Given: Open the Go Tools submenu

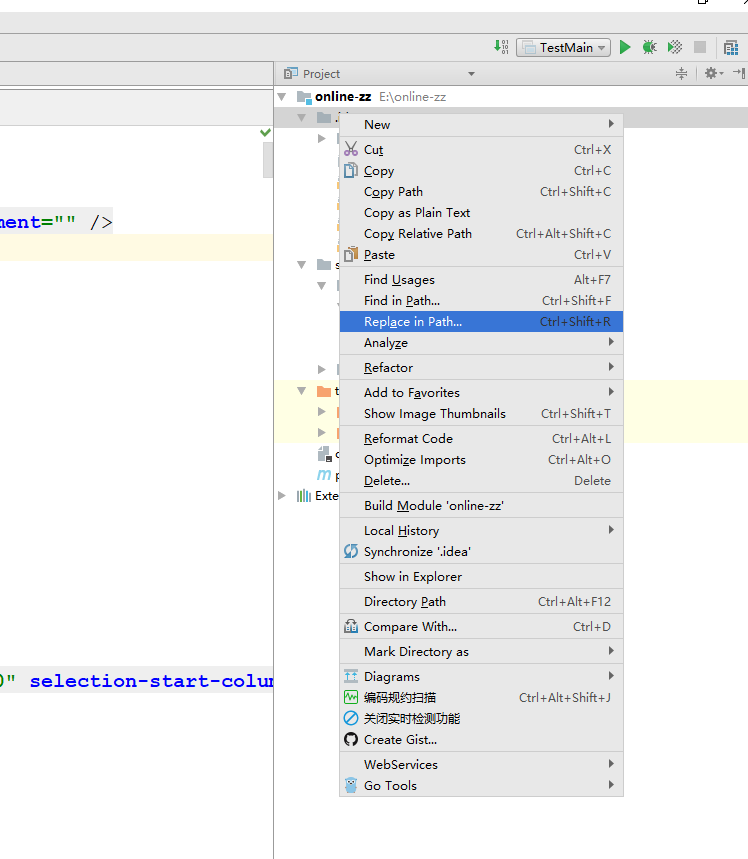Looking at the screenshot, I should point(481,786).
